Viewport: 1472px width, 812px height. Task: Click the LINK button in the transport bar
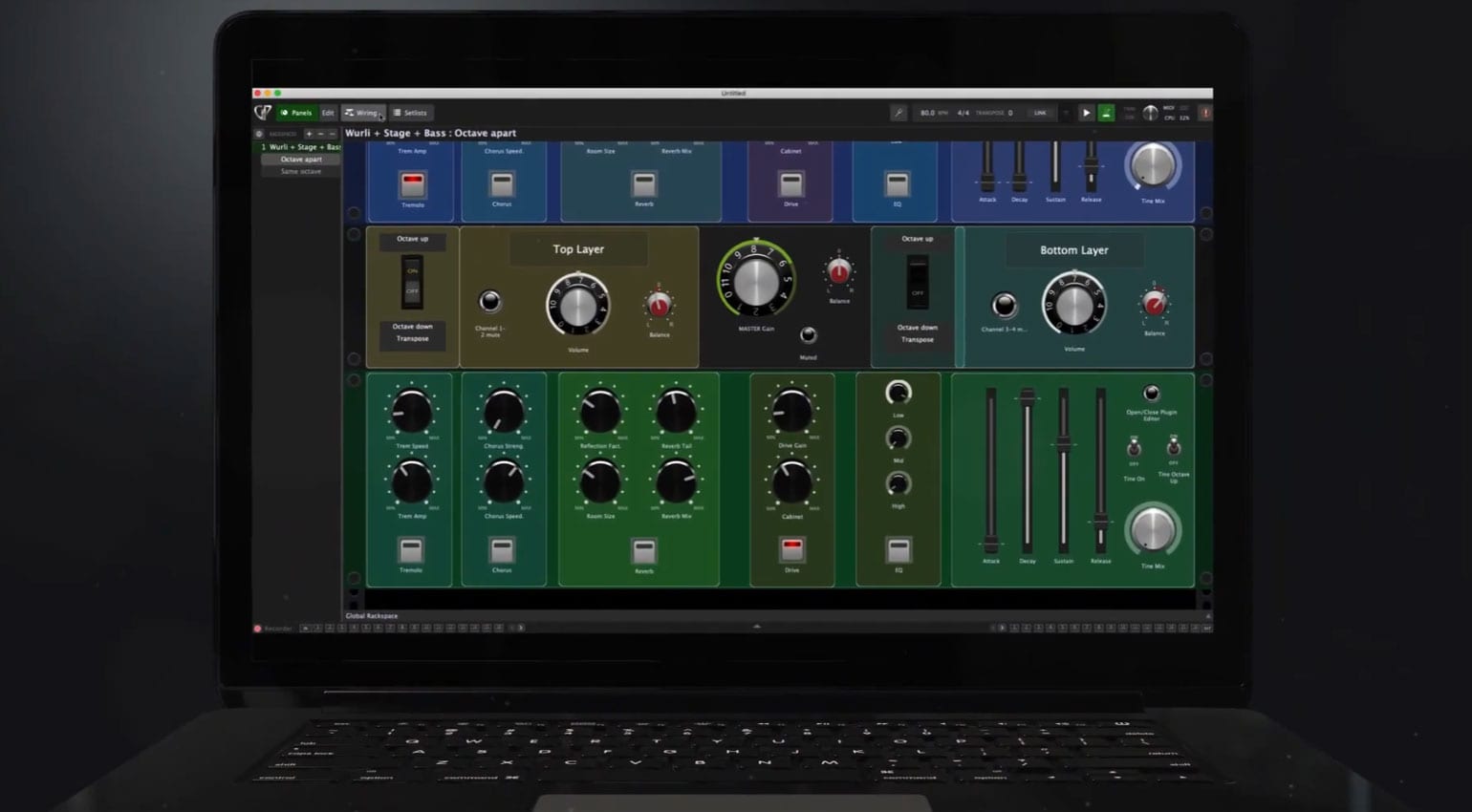point(1040,112)
